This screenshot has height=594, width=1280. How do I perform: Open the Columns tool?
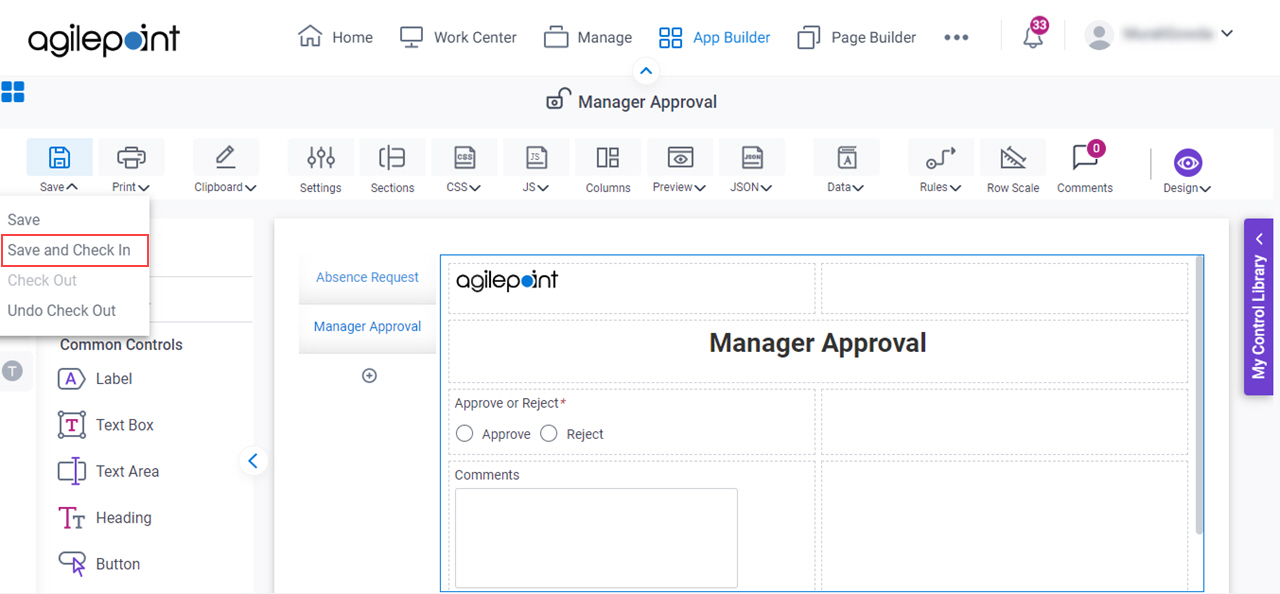click(x=608, y=157)
